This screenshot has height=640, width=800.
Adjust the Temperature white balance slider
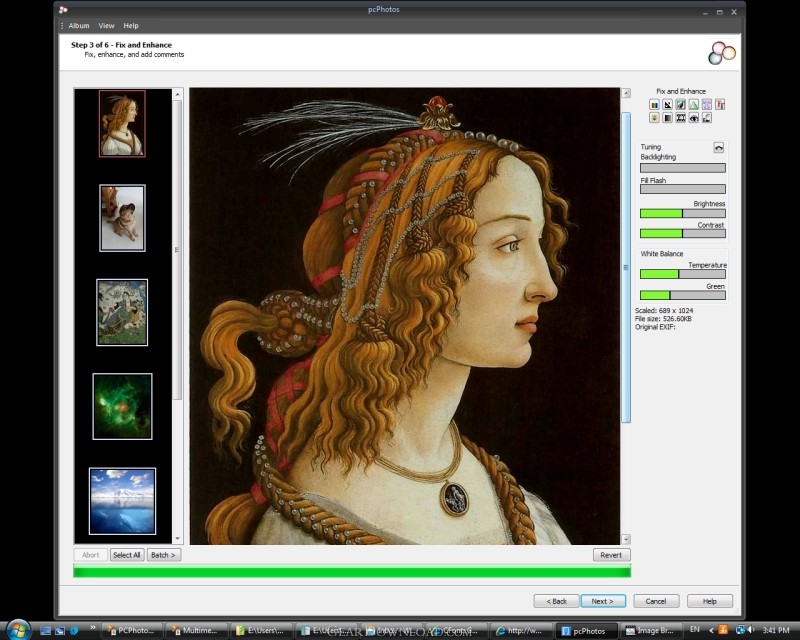683,274
